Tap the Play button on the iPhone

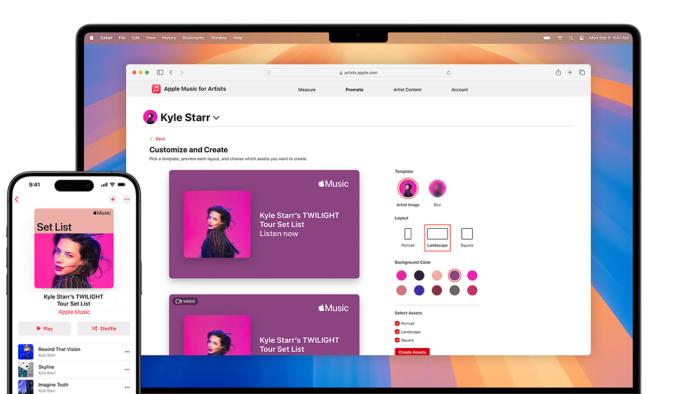(44, 328)
